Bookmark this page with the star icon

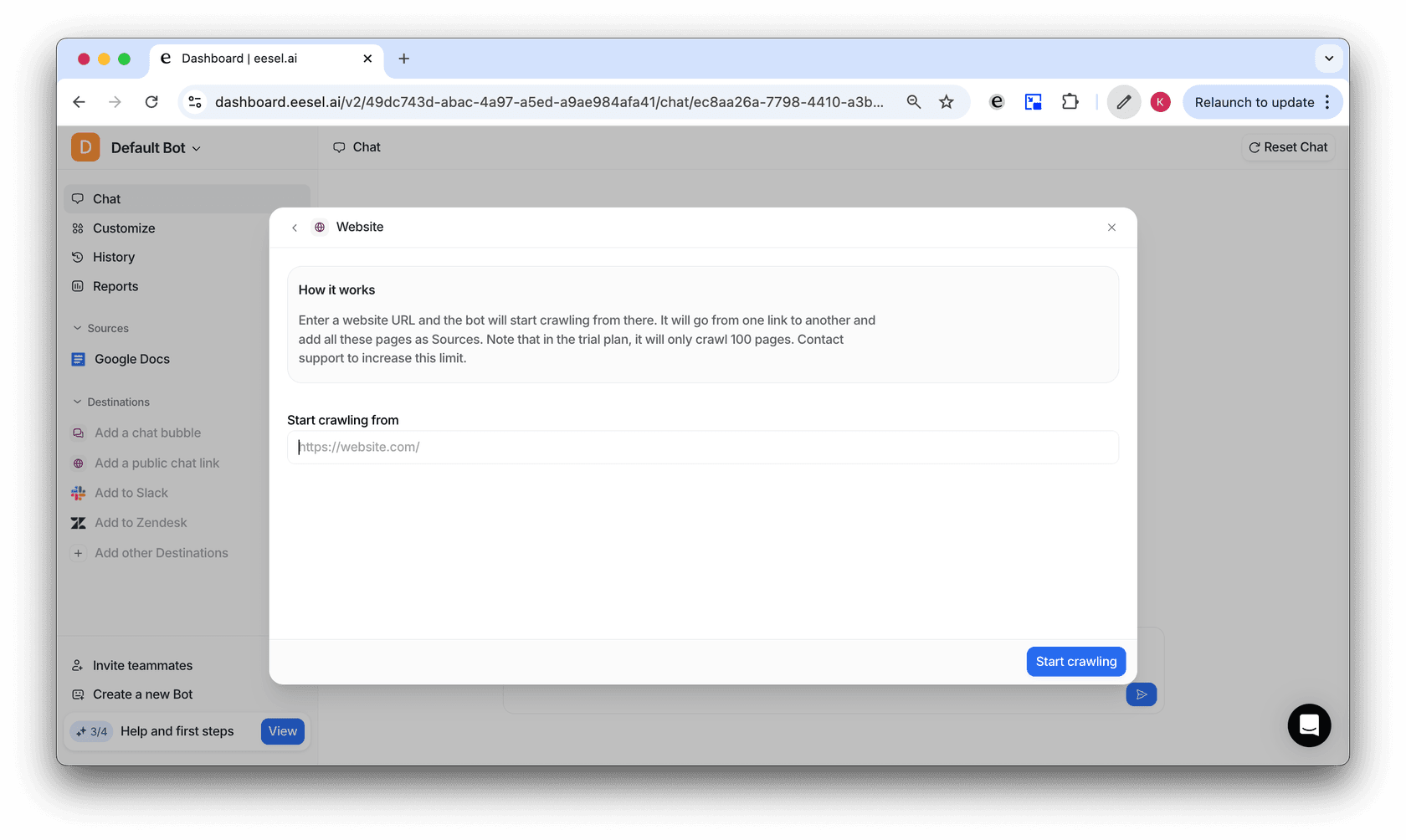(947, 102)
